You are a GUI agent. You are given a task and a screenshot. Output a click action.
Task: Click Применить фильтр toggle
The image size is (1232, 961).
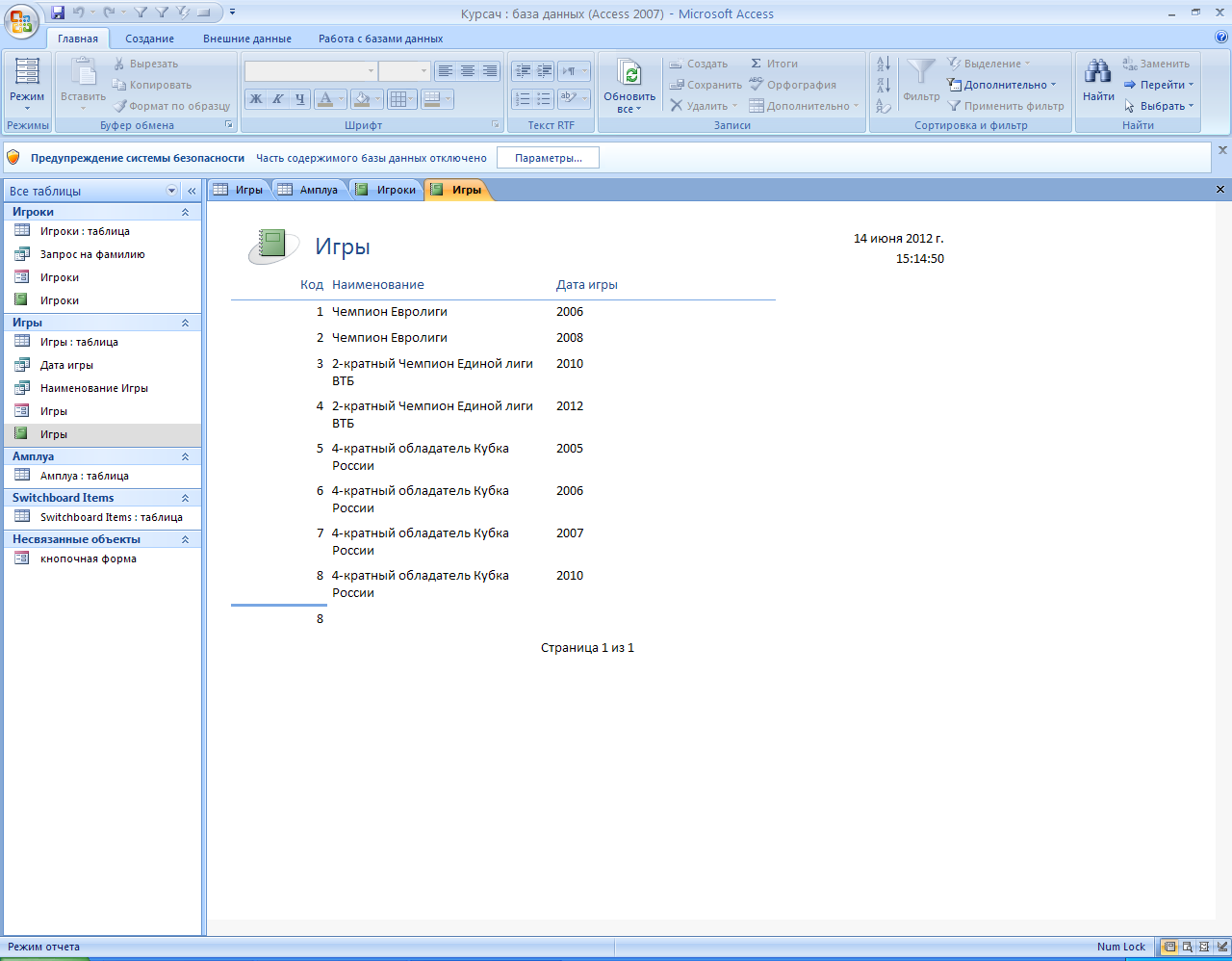[x=1006, y=106]
